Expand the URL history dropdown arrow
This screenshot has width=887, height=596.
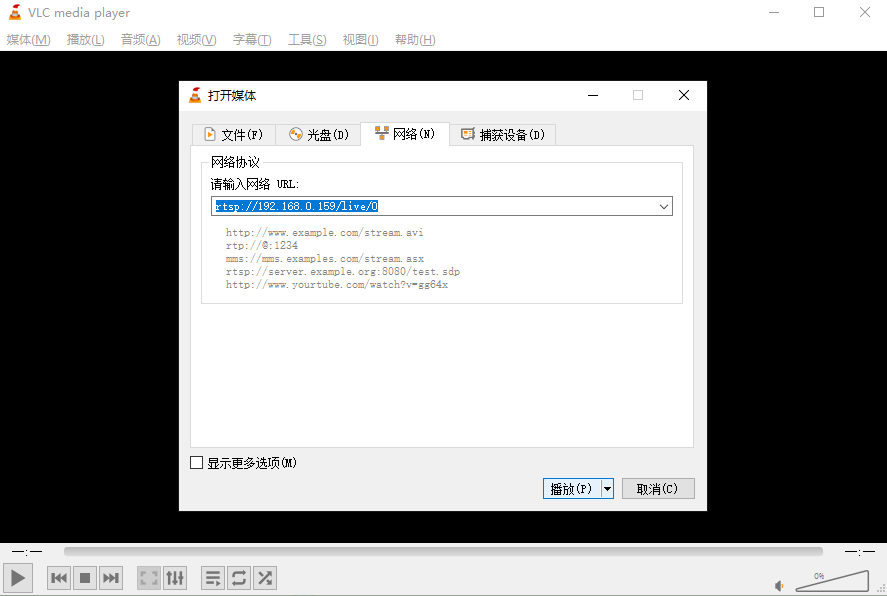coord(664,206)
